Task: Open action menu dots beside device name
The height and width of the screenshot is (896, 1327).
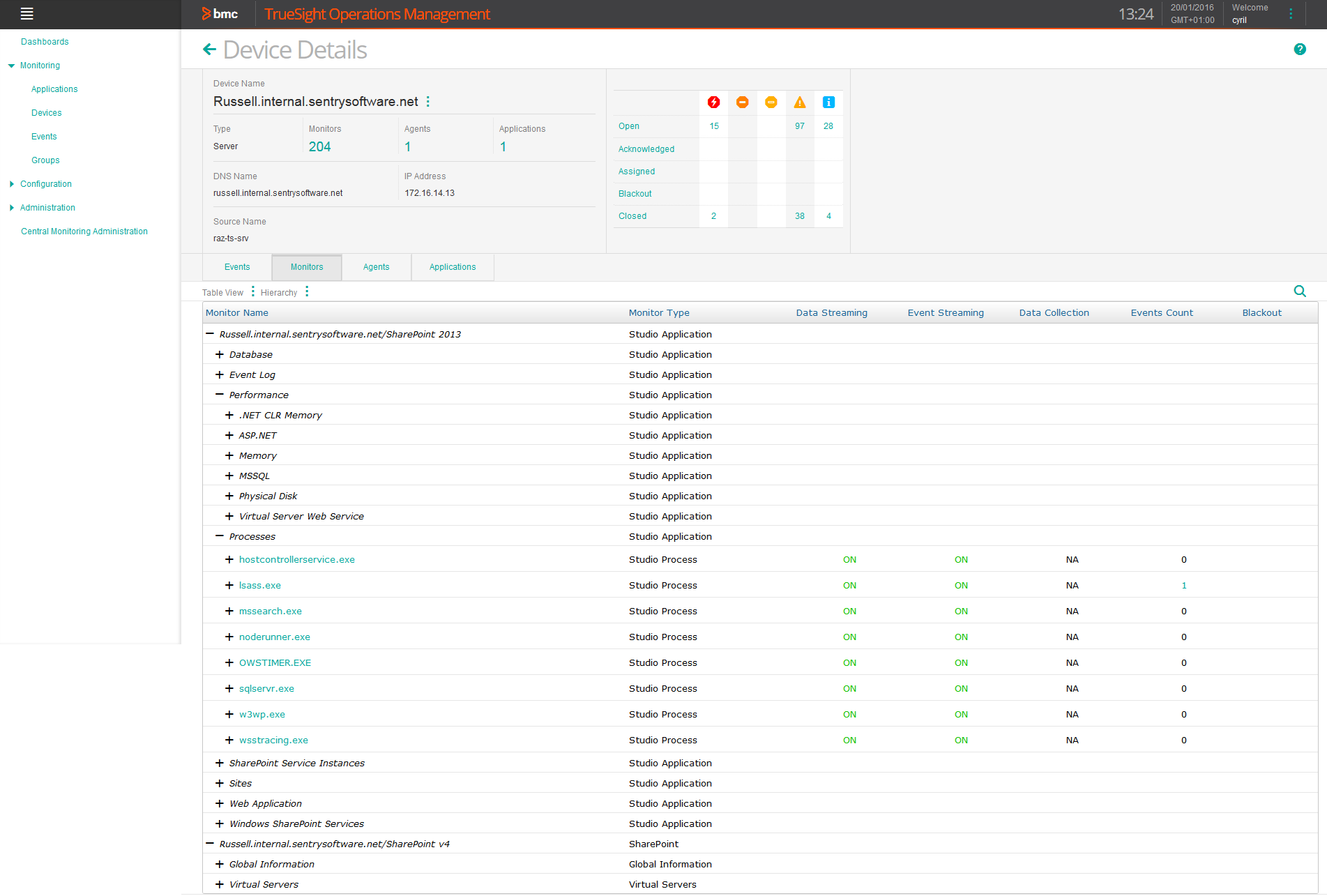Action: click(427, 102)
